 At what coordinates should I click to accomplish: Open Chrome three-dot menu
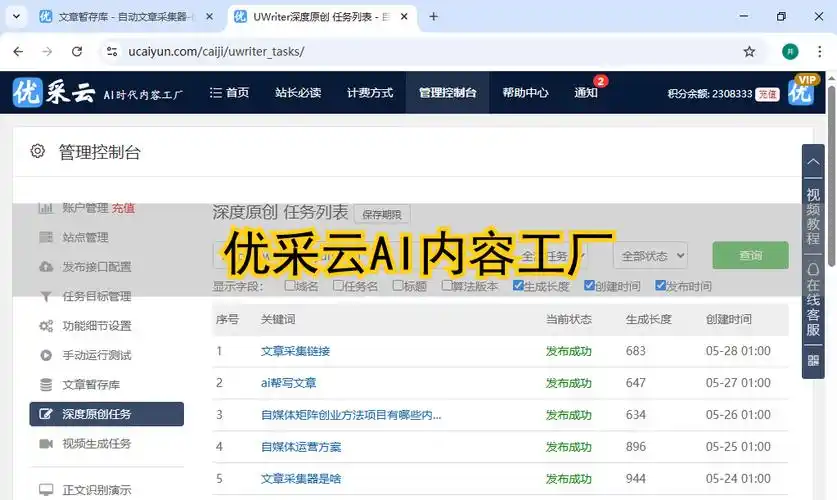click(x=819, y=51)
